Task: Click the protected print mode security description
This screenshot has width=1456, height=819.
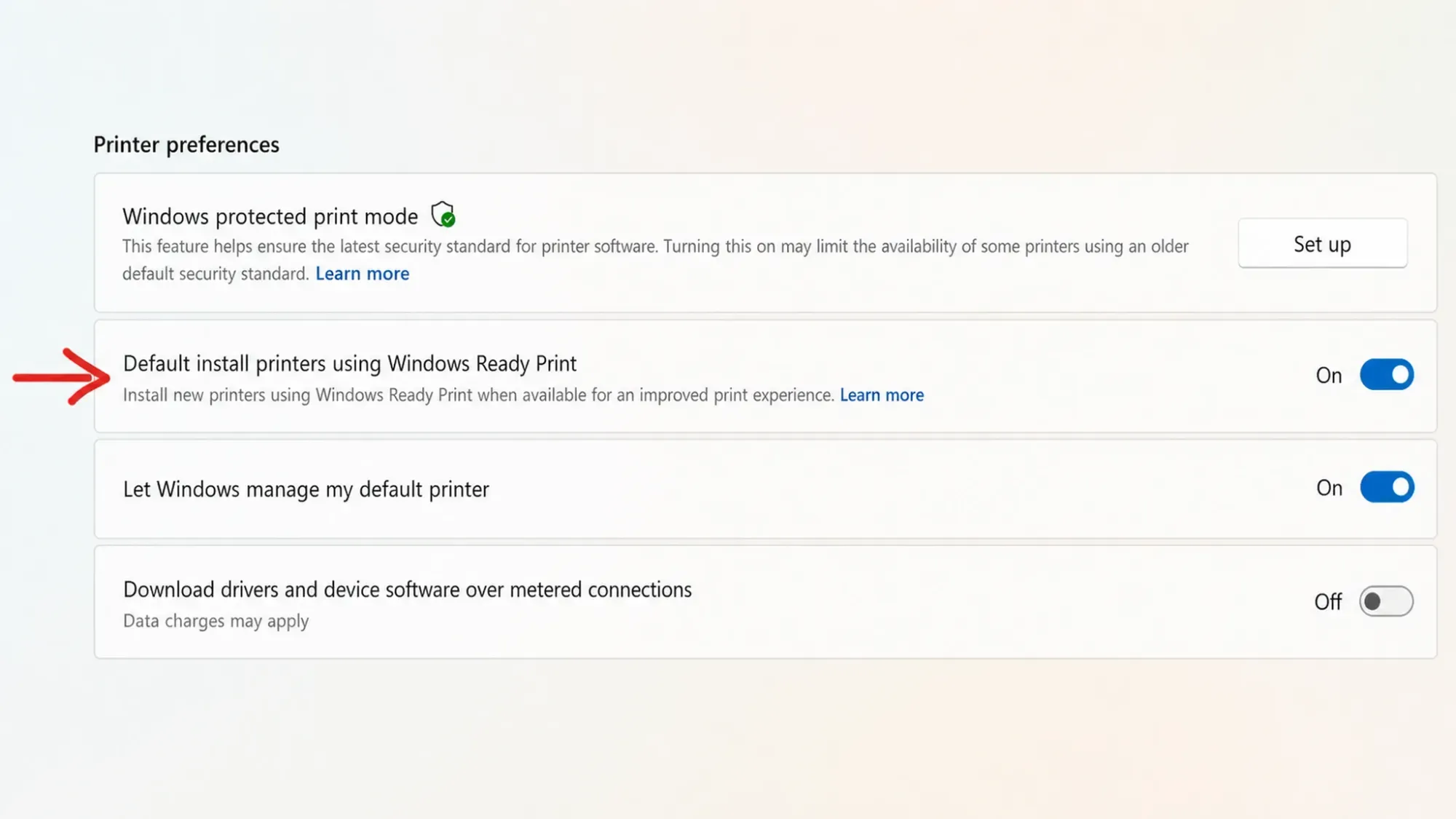Action: click(x=655, y=260)
